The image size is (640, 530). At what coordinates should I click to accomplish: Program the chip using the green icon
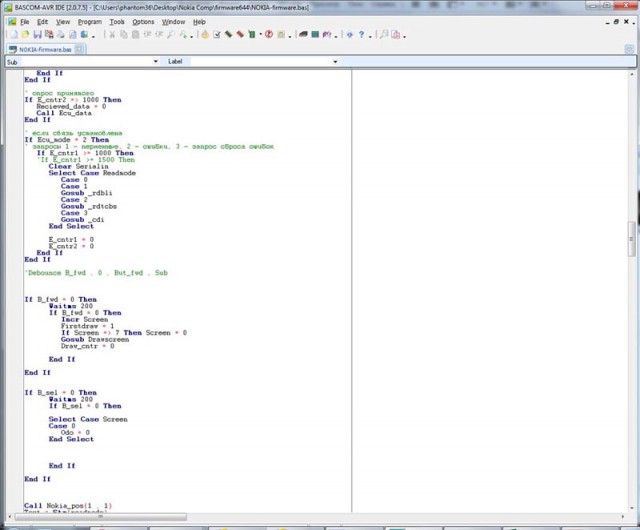pyautogui.click(x=252, y=35)
